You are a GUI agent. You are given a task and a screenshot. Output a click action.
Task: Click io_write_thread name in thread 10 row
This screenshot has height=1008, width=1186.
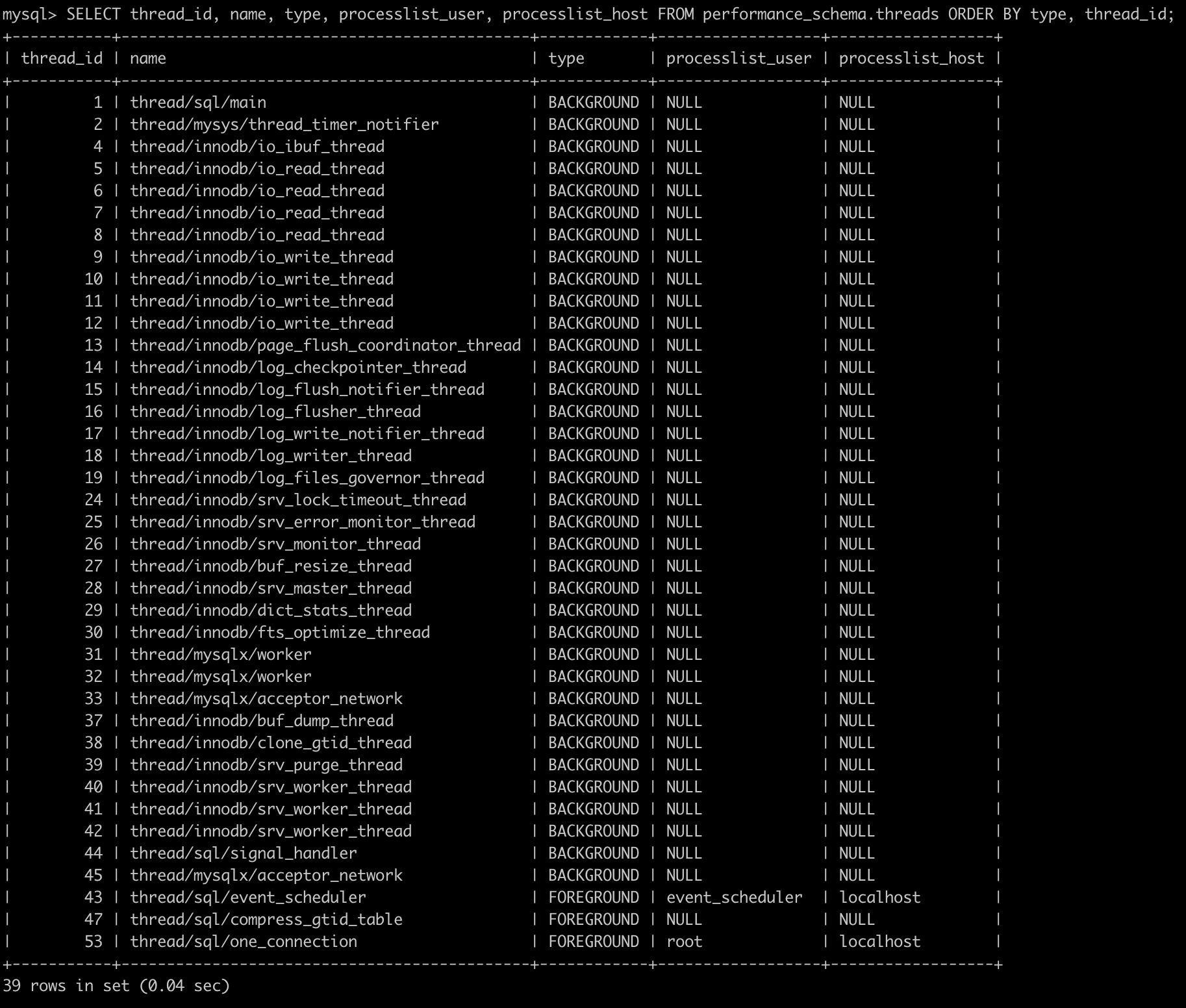(262, 279)
